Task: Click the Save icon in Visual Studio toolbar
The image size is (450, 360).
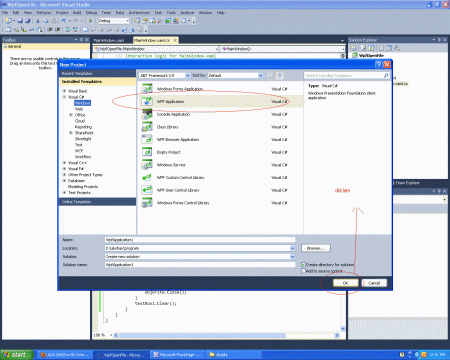Action: (x=20, y=21)
